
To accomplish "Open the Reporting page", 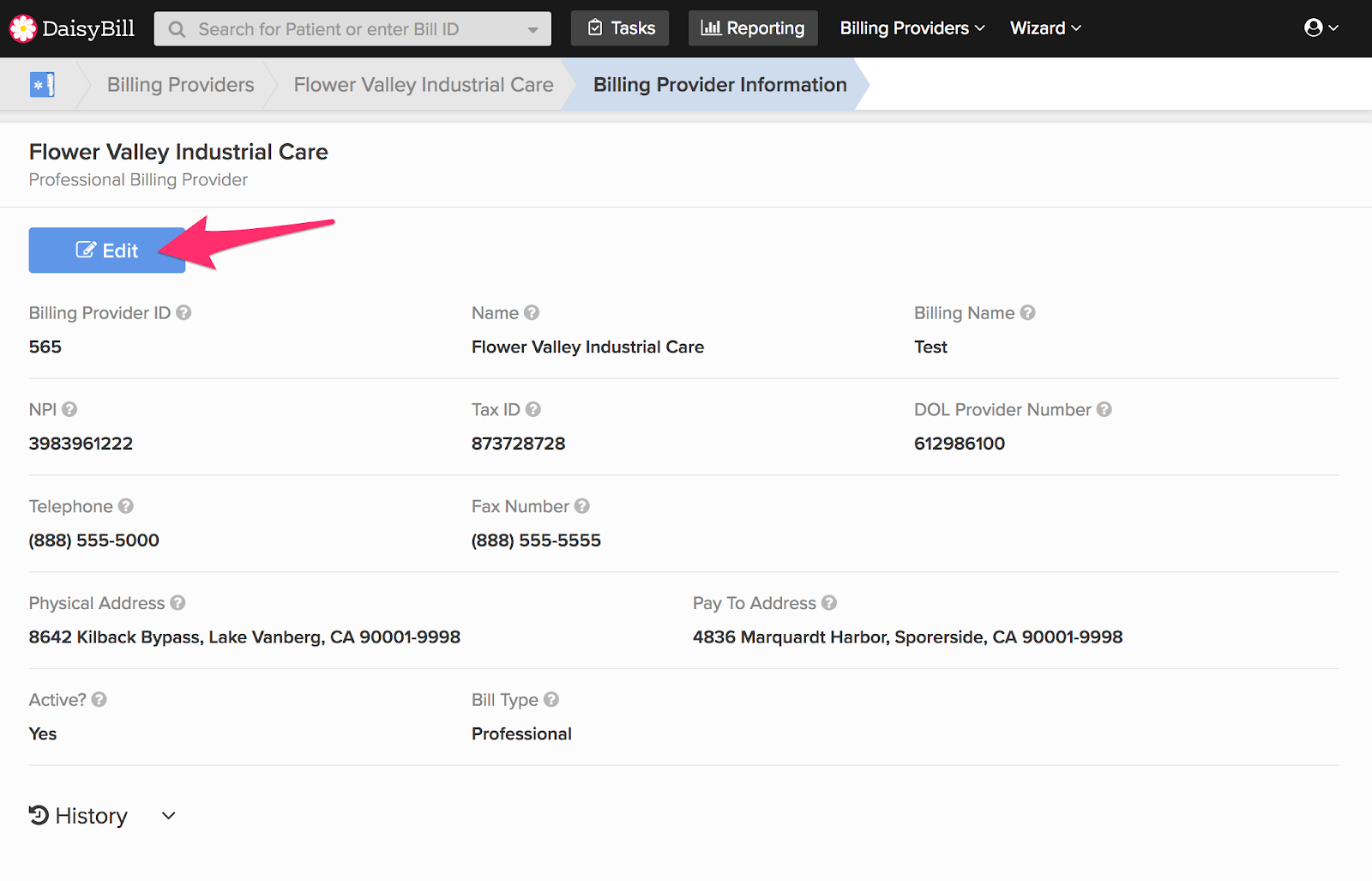I will click(753, 28).
